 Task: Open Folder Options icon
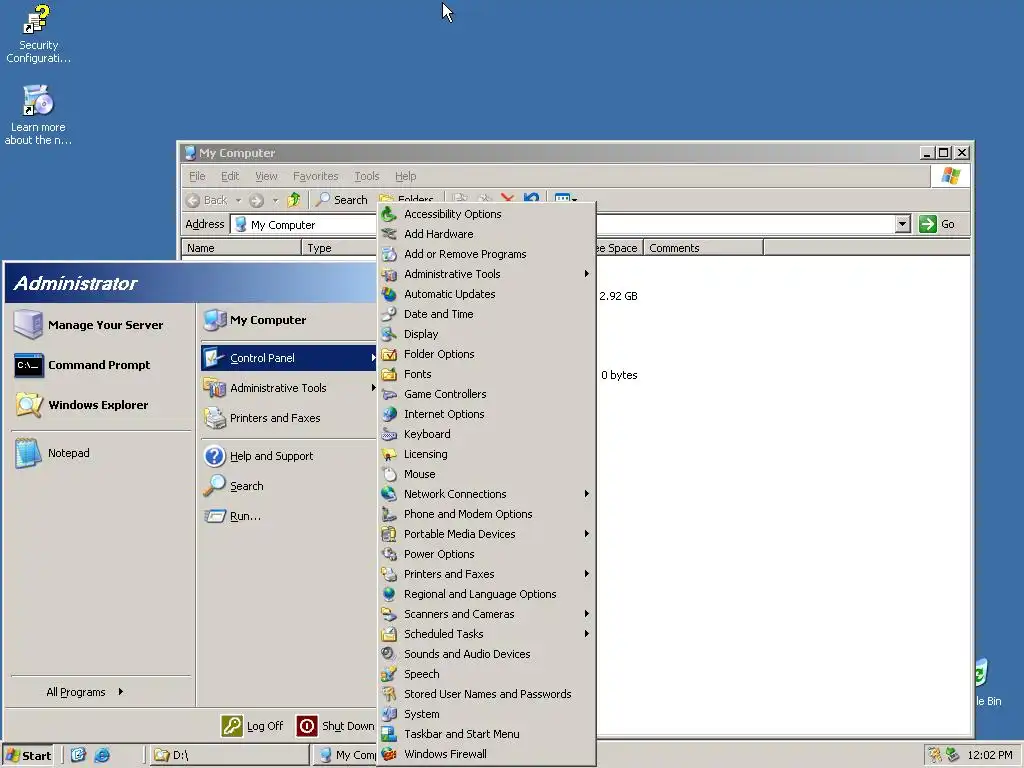click(389, 354)
